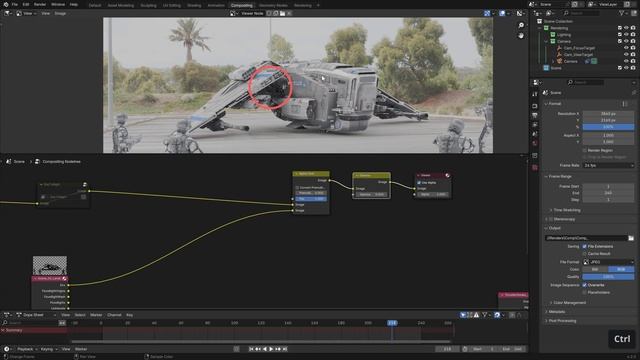Image resolution: width=640 pixels, height=360 pixels.
Task: Open the Channel menu in the Dope Sheet
Action: point(114,315)
